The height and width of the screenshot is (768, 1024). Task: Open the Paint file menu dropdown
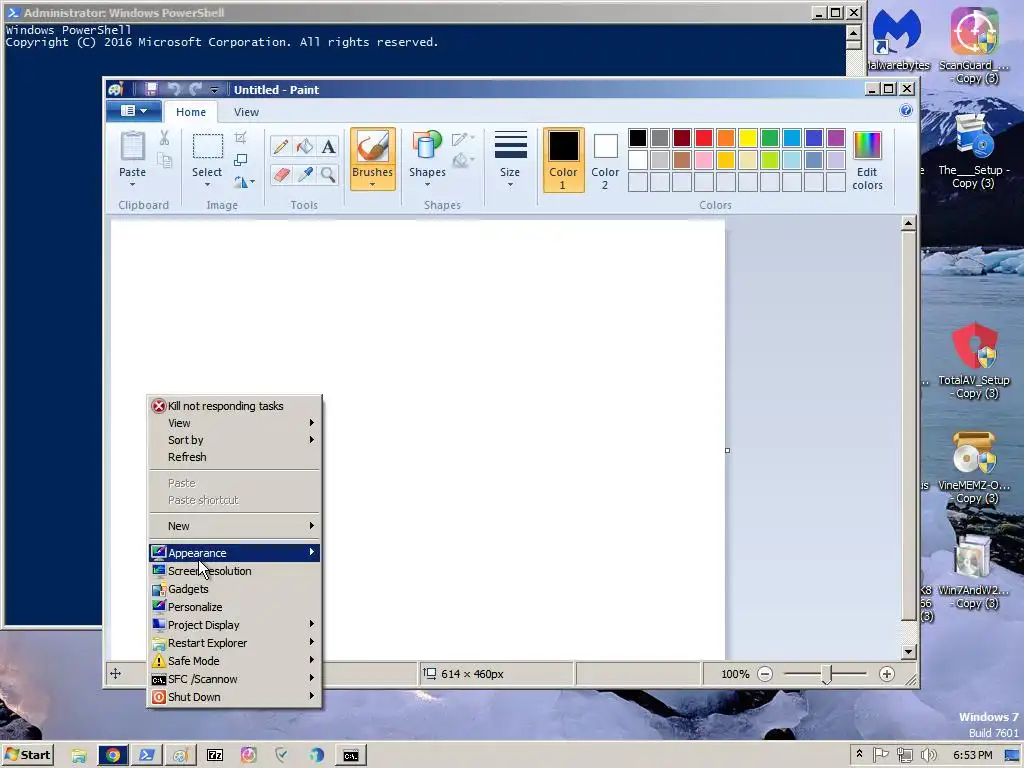[x=133, y=111]
